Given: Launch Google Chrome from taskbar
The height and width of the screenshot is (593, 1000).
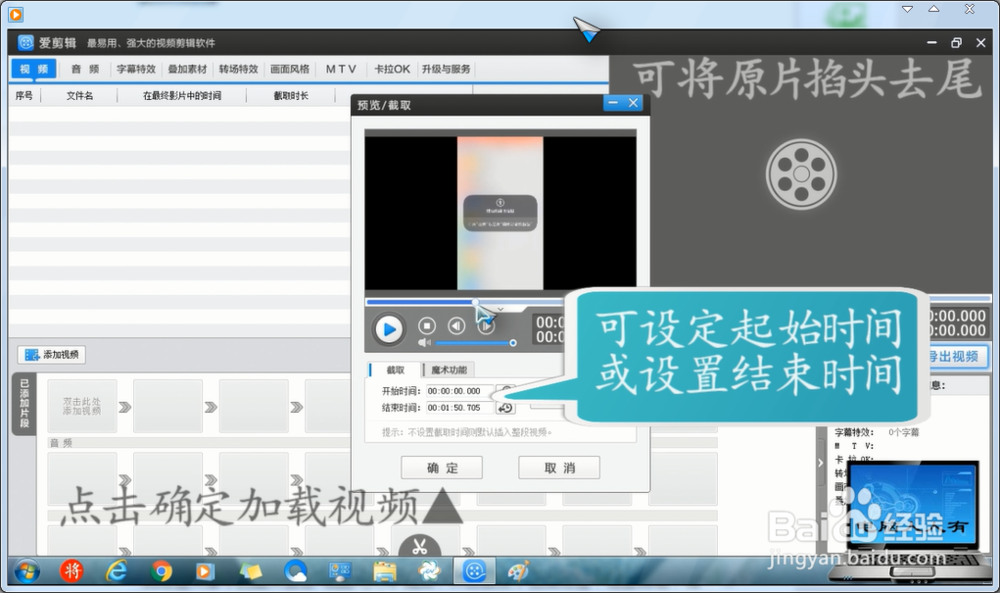Looking at the screenshot, I should pos(161,571).
